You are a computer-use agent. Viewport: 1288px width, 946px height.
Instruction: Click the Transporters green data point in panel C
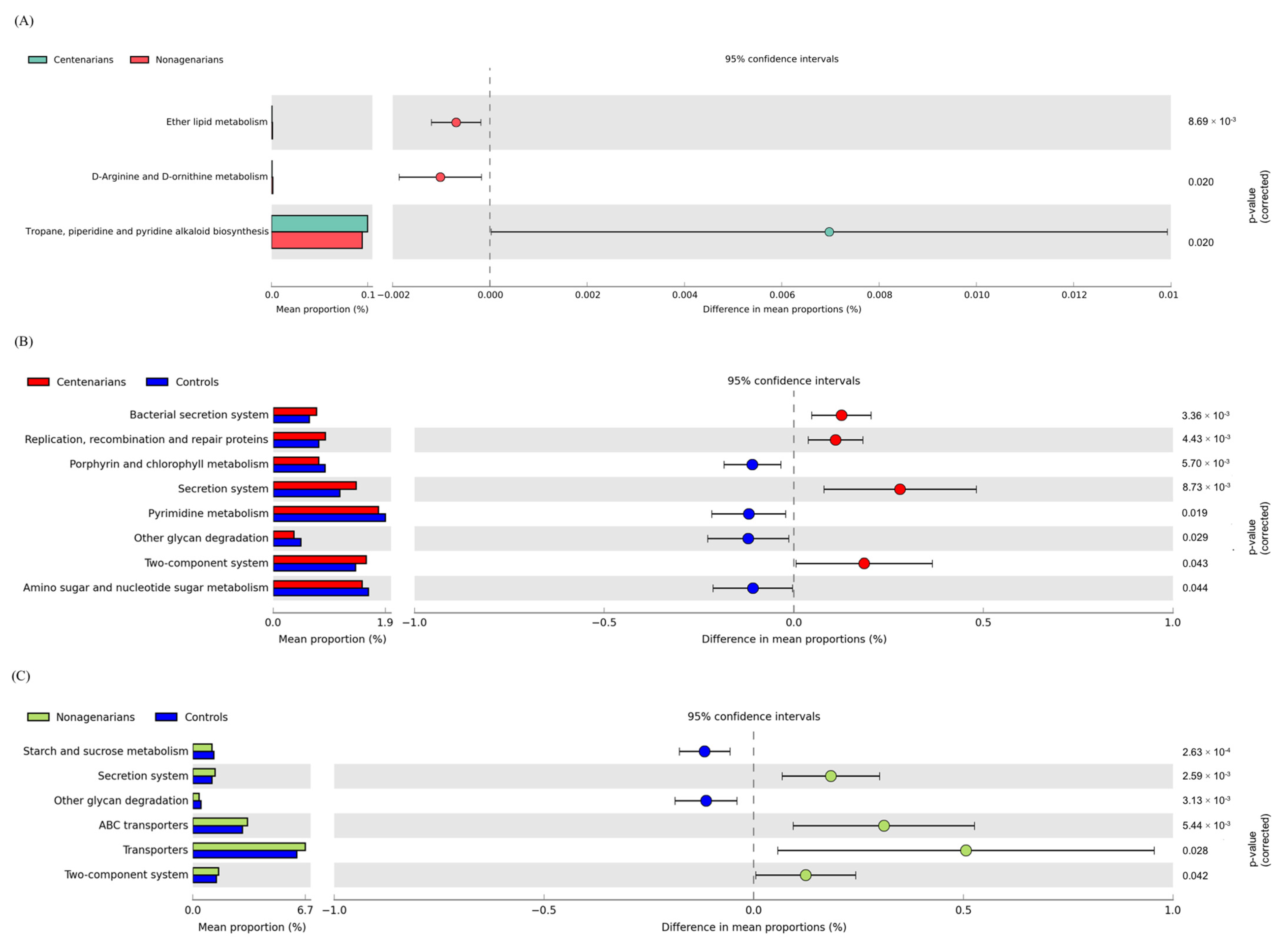(965, 850)
